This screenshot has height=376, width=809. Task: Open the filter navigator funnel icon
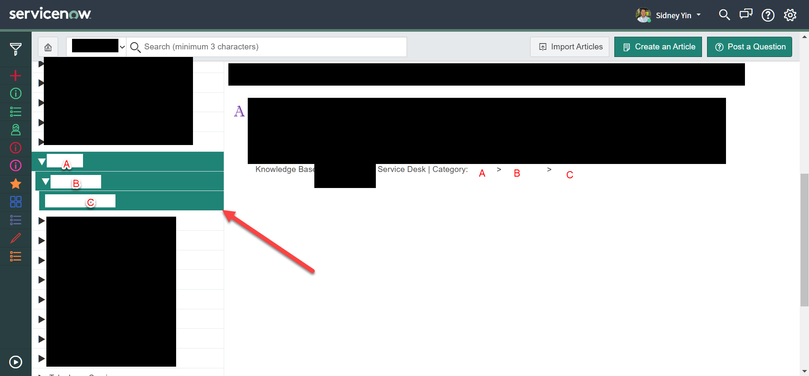pos(15,50)
